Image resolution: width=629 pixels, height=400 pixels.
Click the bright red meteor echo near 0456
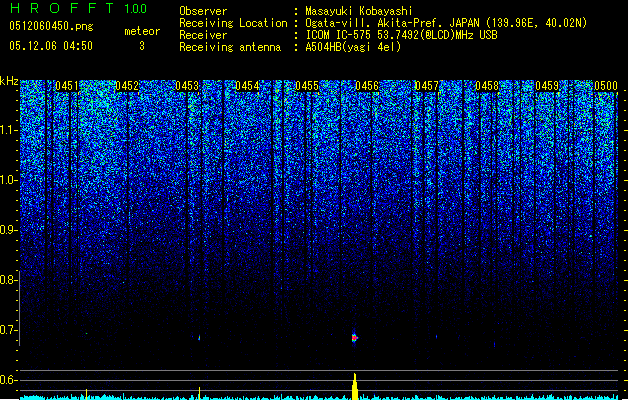(x=354, y=338)
